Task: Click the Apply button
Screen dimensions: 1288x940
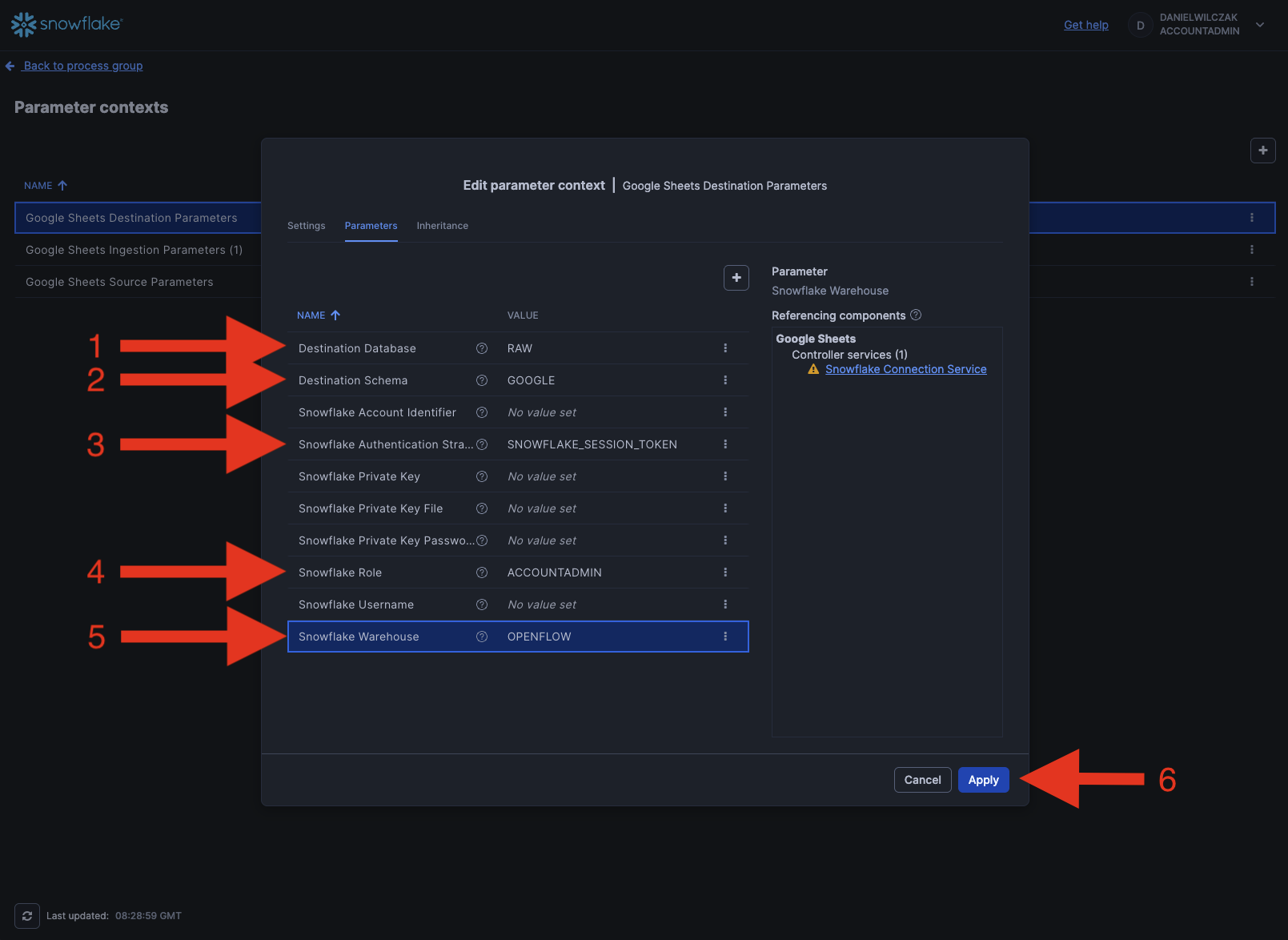Action: 983,780
